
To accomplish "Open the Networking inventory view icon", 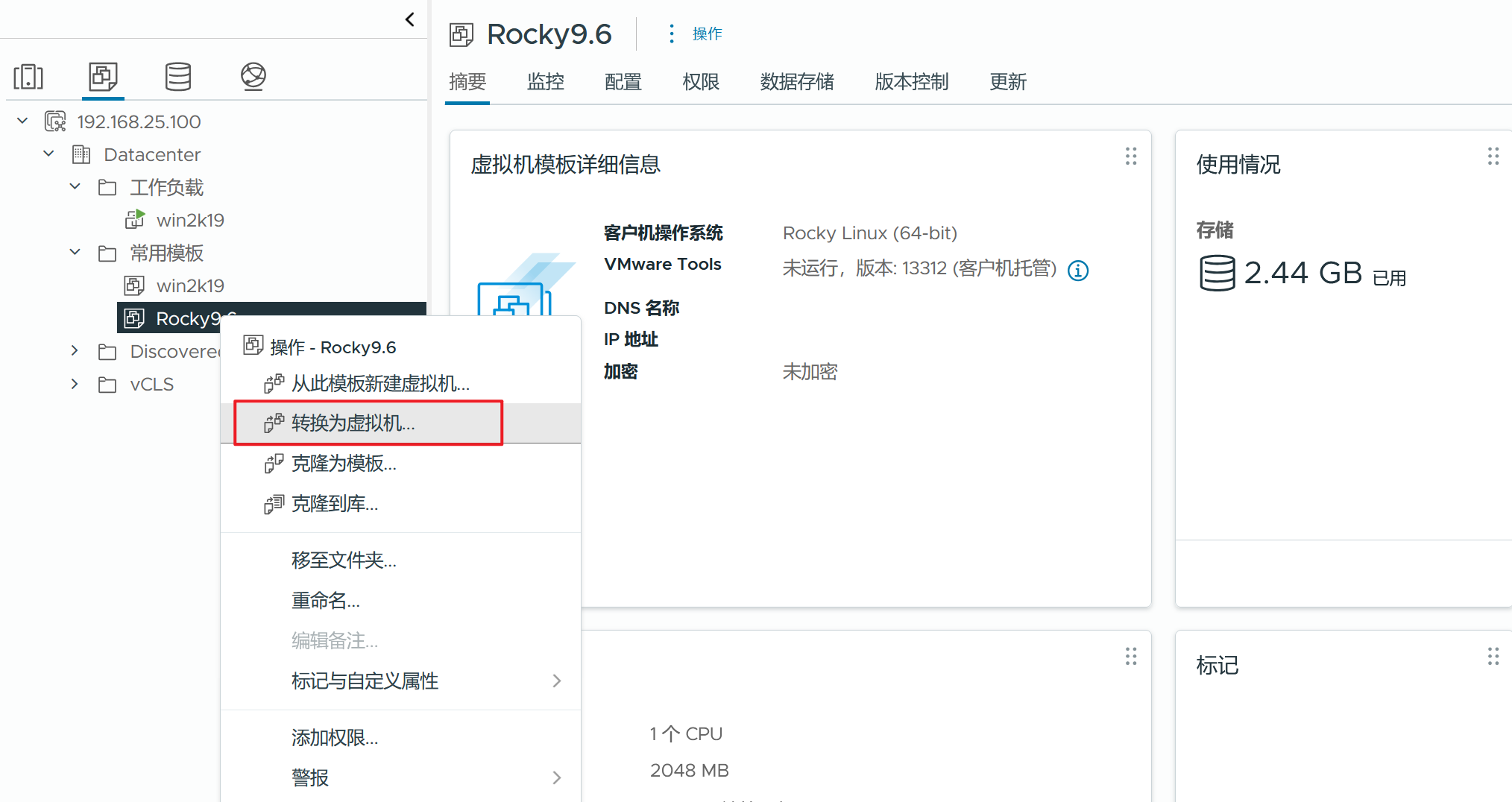I will (x=253, y=76).
